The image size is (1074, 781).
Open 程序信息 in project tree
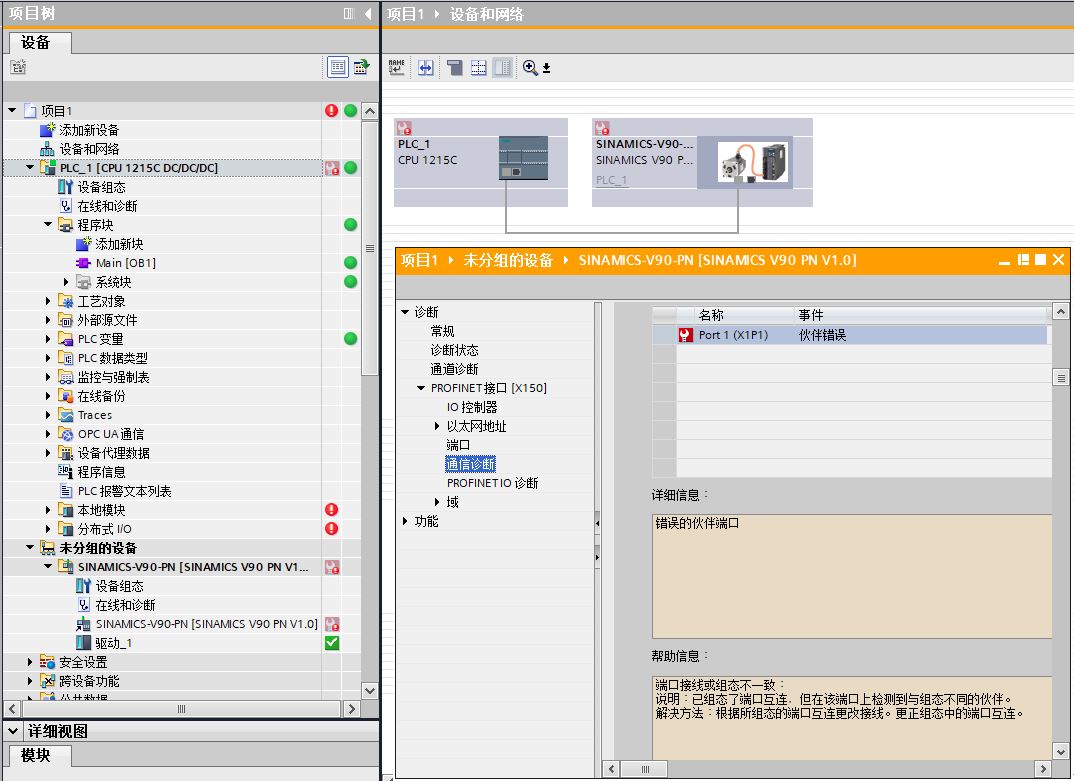click(x=101, y=472)
